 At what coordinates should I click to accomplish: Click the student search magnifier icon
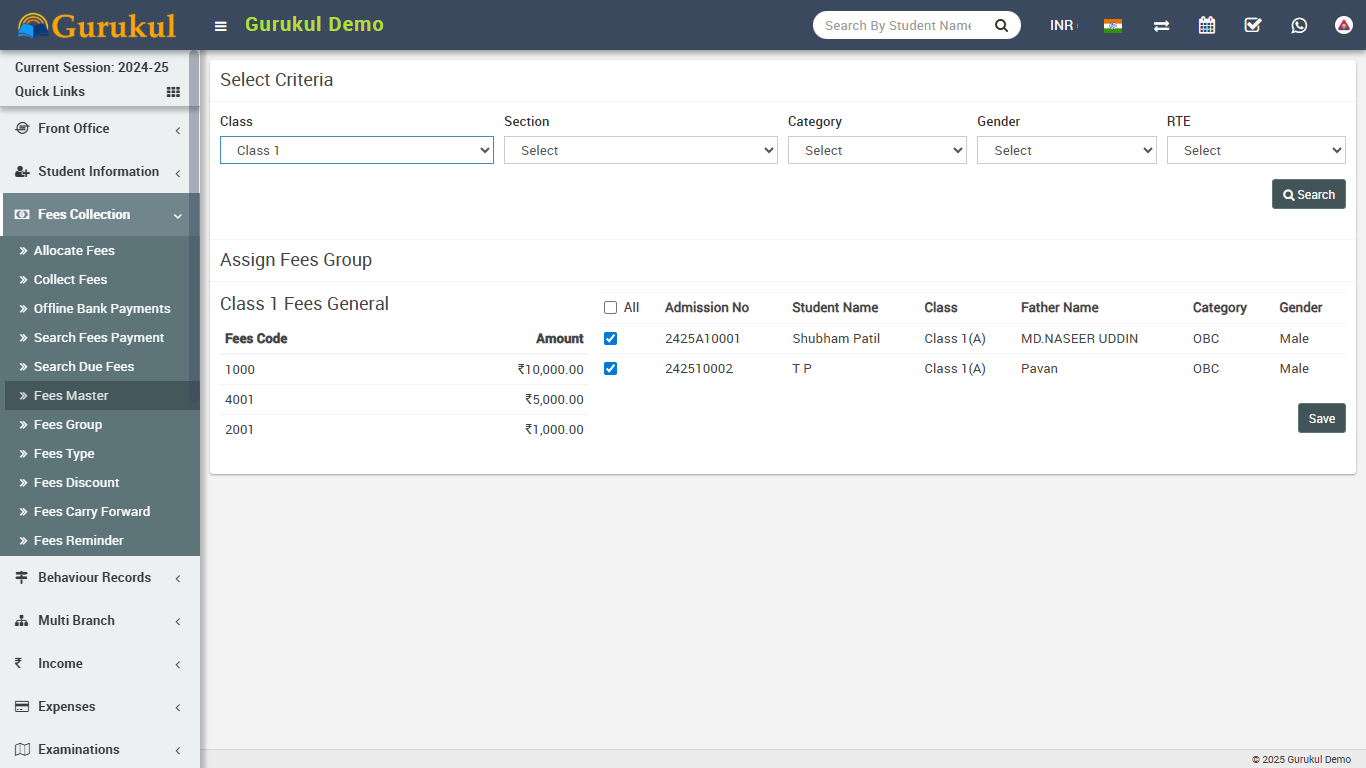1001,25
